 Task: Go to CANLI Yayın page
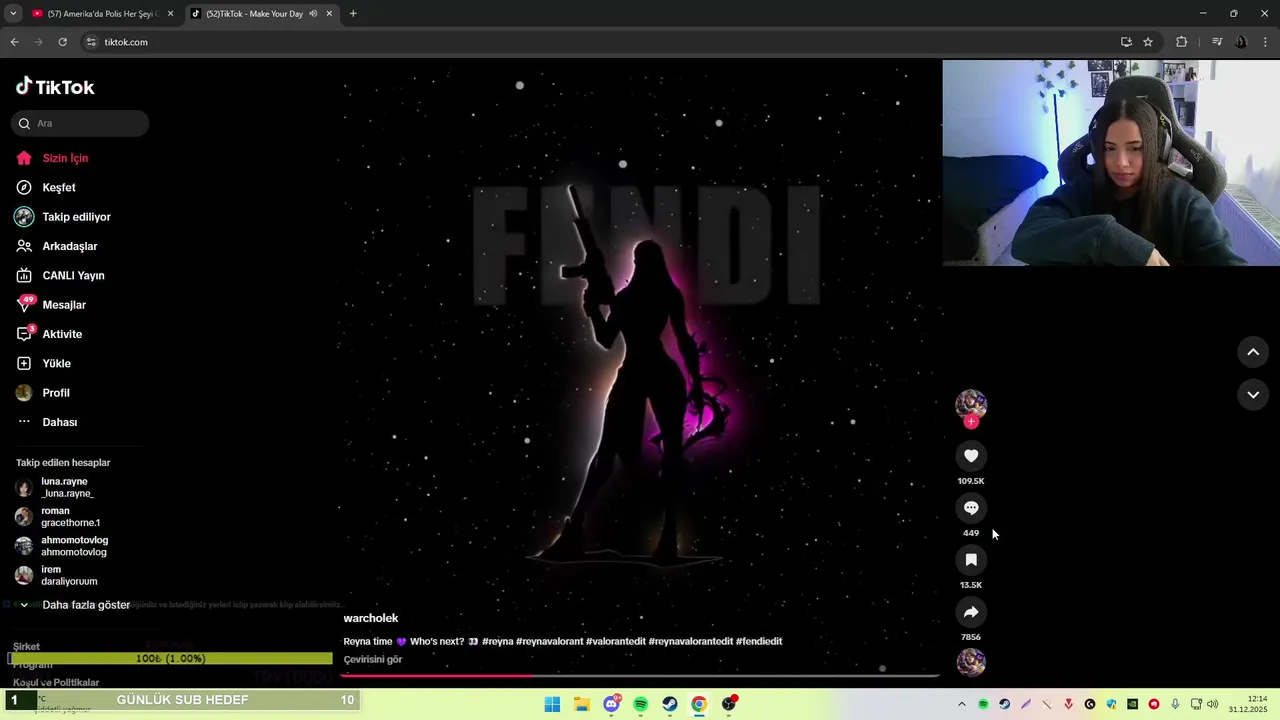pos(73,275)
